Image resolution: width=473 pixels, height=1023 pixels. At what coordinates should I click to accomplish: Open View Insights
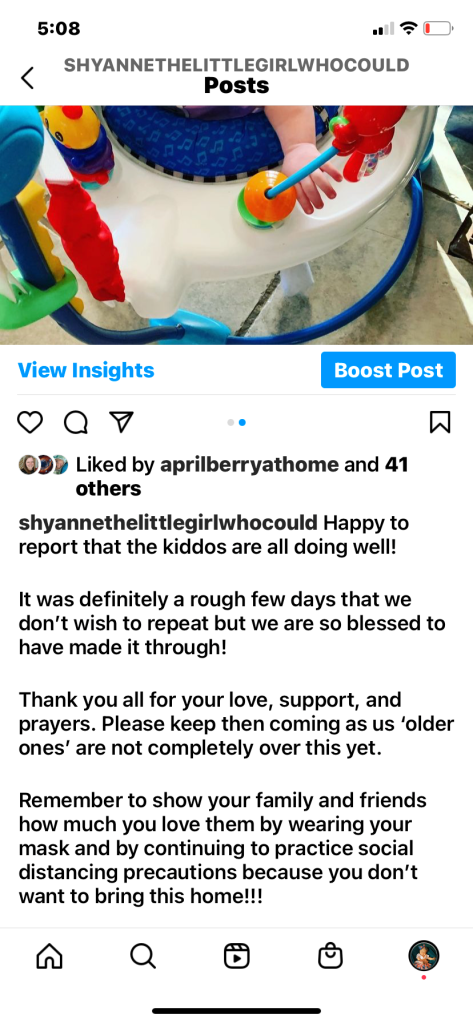coord(86,371)
